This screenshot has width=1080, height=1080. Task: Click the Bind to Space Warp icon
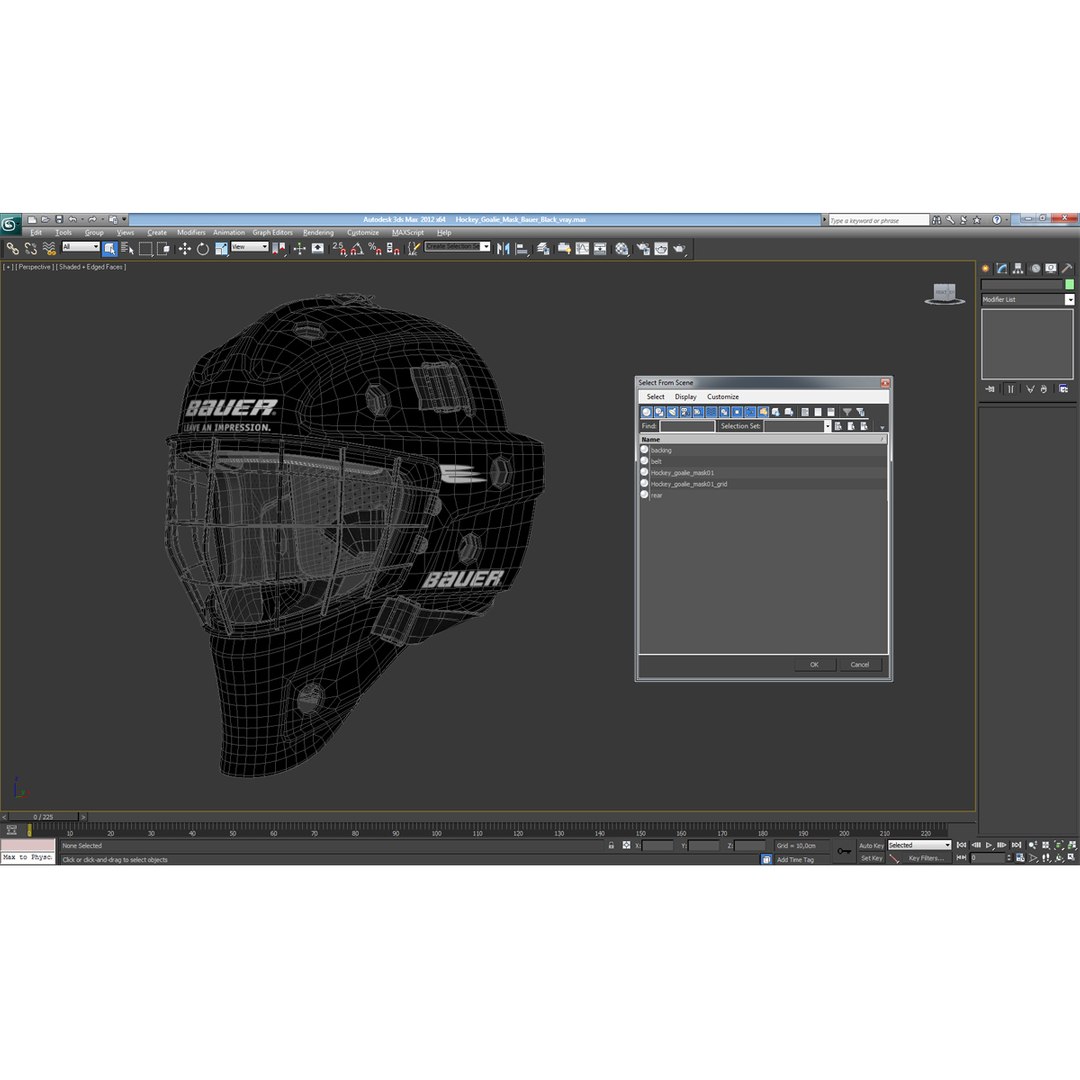coord(49,249)
